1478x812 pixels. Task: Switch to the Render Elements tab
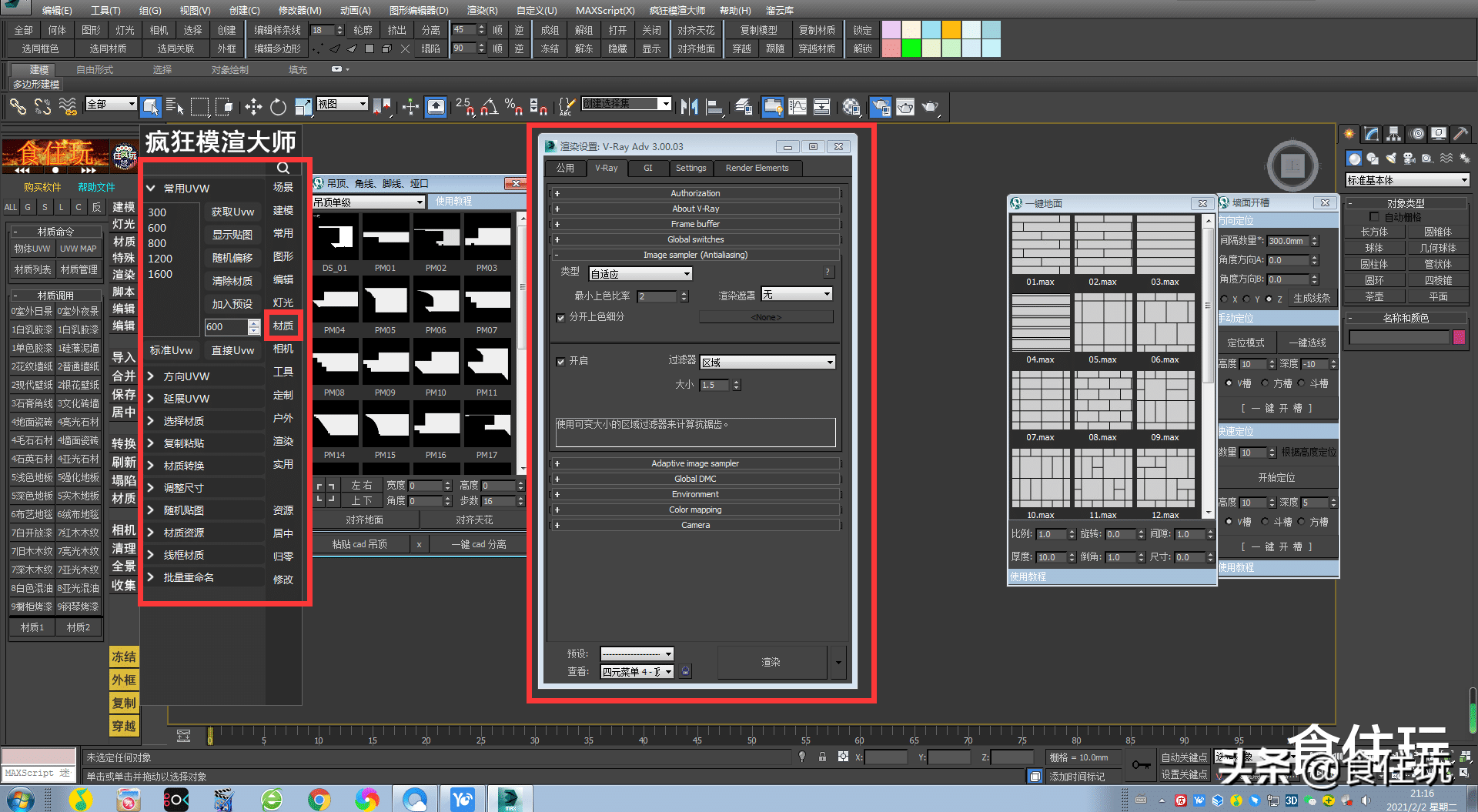tap(757, 168)
